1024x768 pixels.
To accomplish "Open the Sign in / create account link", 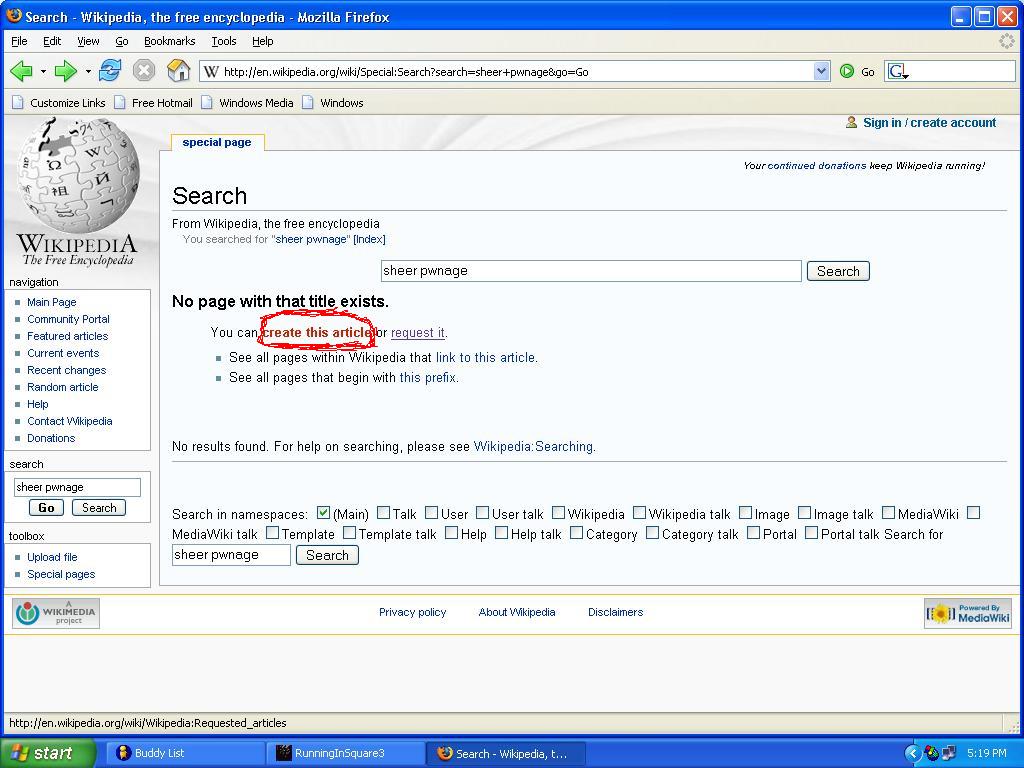I will (x=929, y=123).
